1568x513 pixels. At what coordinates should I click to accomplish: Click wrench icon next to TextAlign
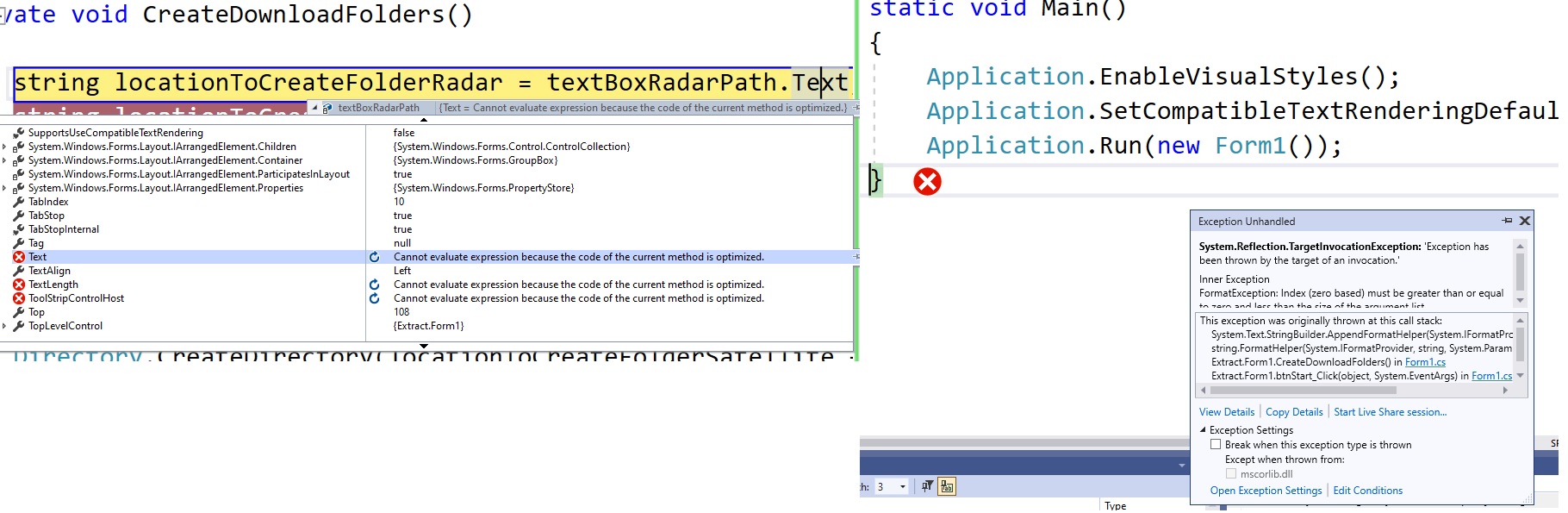coord(19,271)
